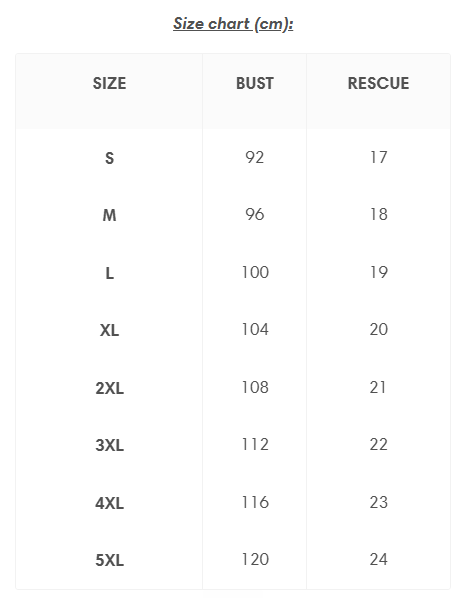
Task: Select the RESCUE column header
Action: point(378,84)
